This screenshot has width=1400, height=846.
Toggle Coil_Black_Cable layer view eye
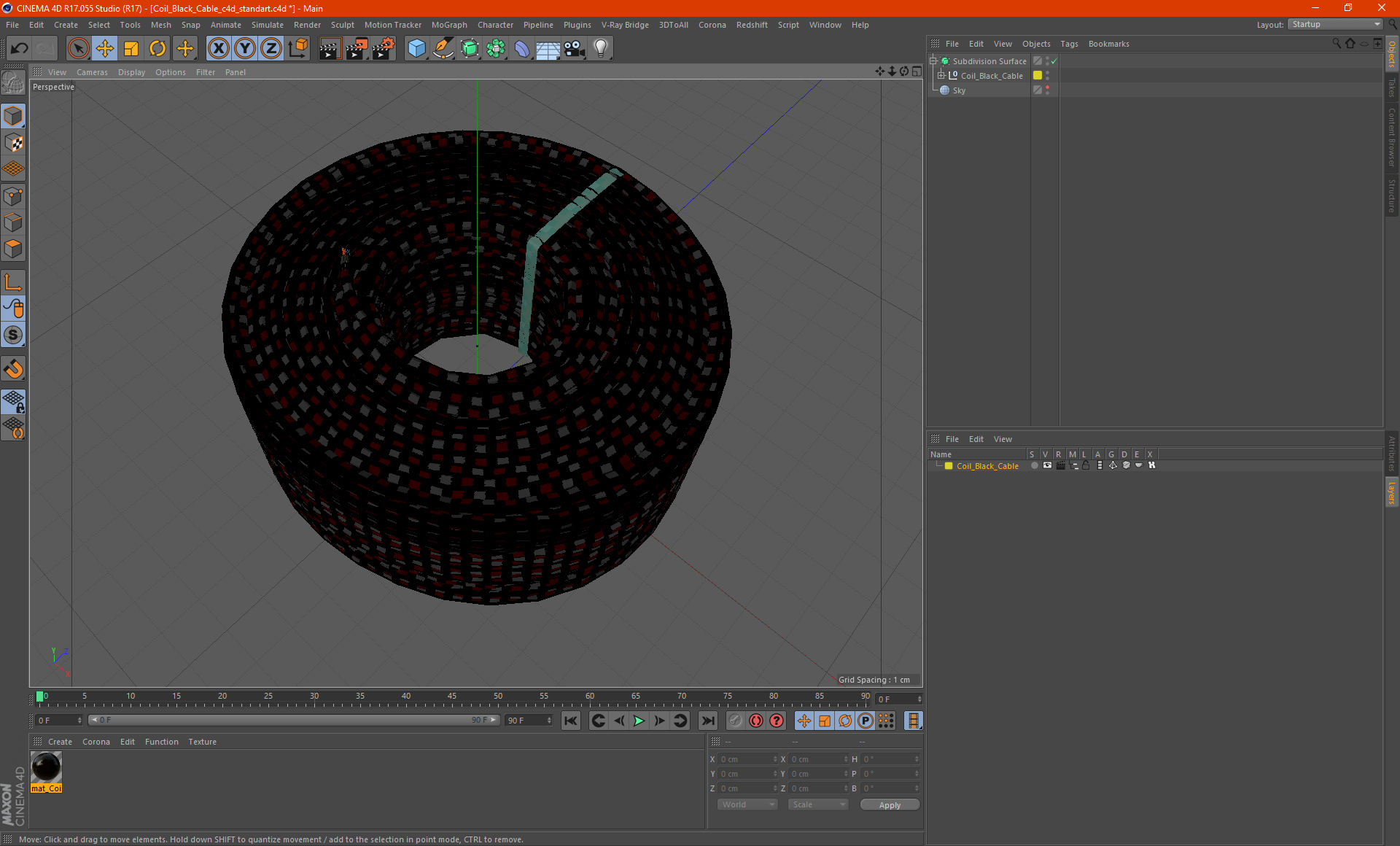(1047, 466)
